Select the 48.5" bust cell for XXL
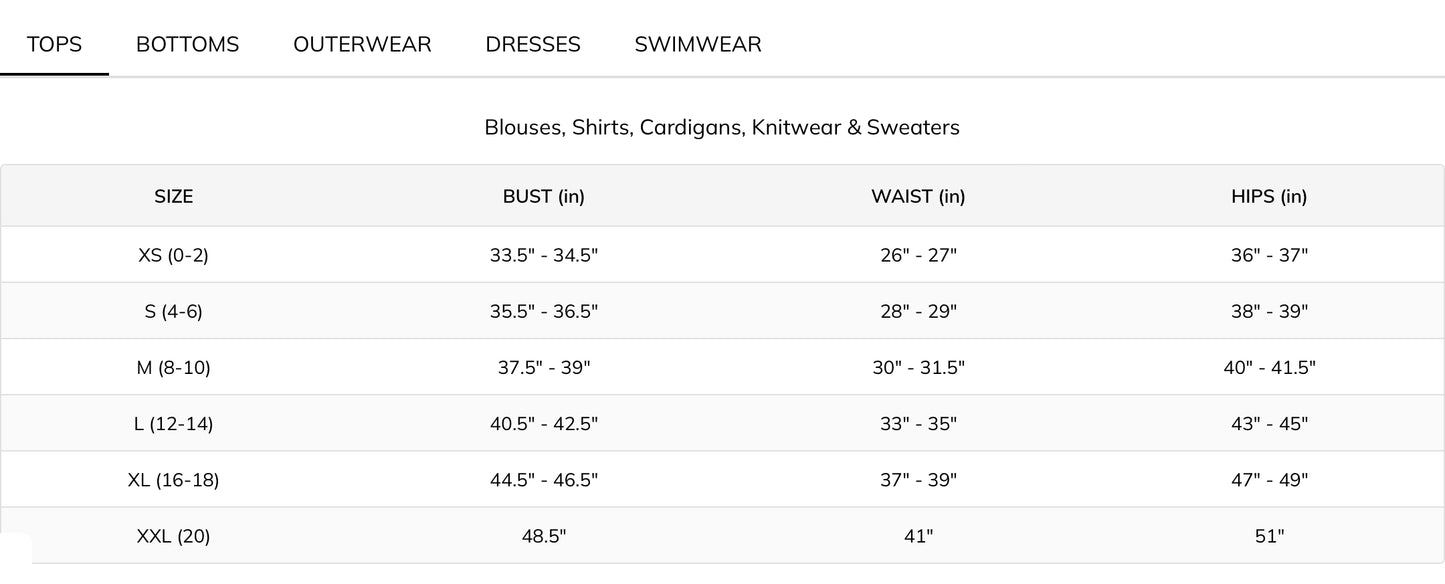 544,536
